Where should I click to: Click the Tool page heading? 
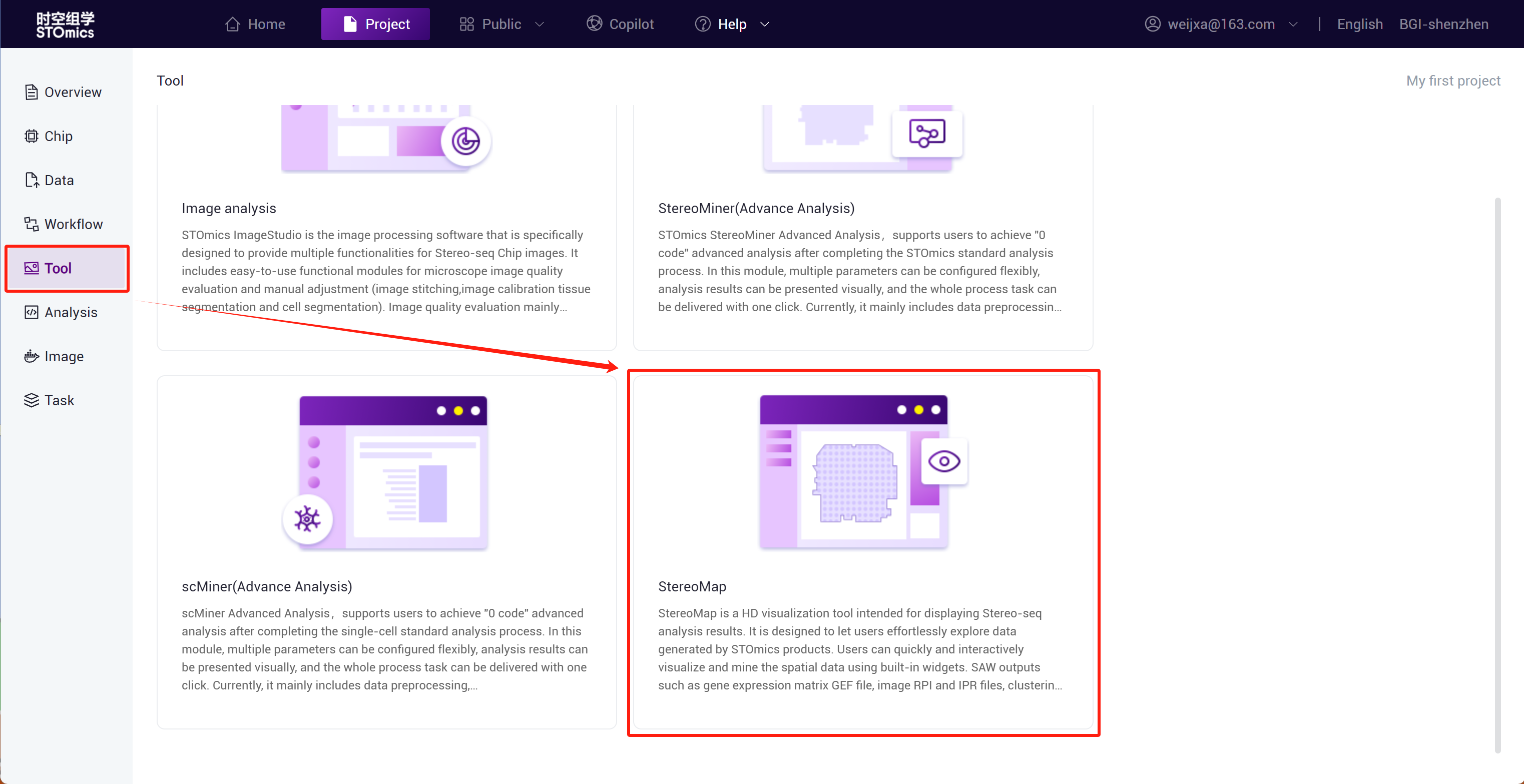coord(170,81)
